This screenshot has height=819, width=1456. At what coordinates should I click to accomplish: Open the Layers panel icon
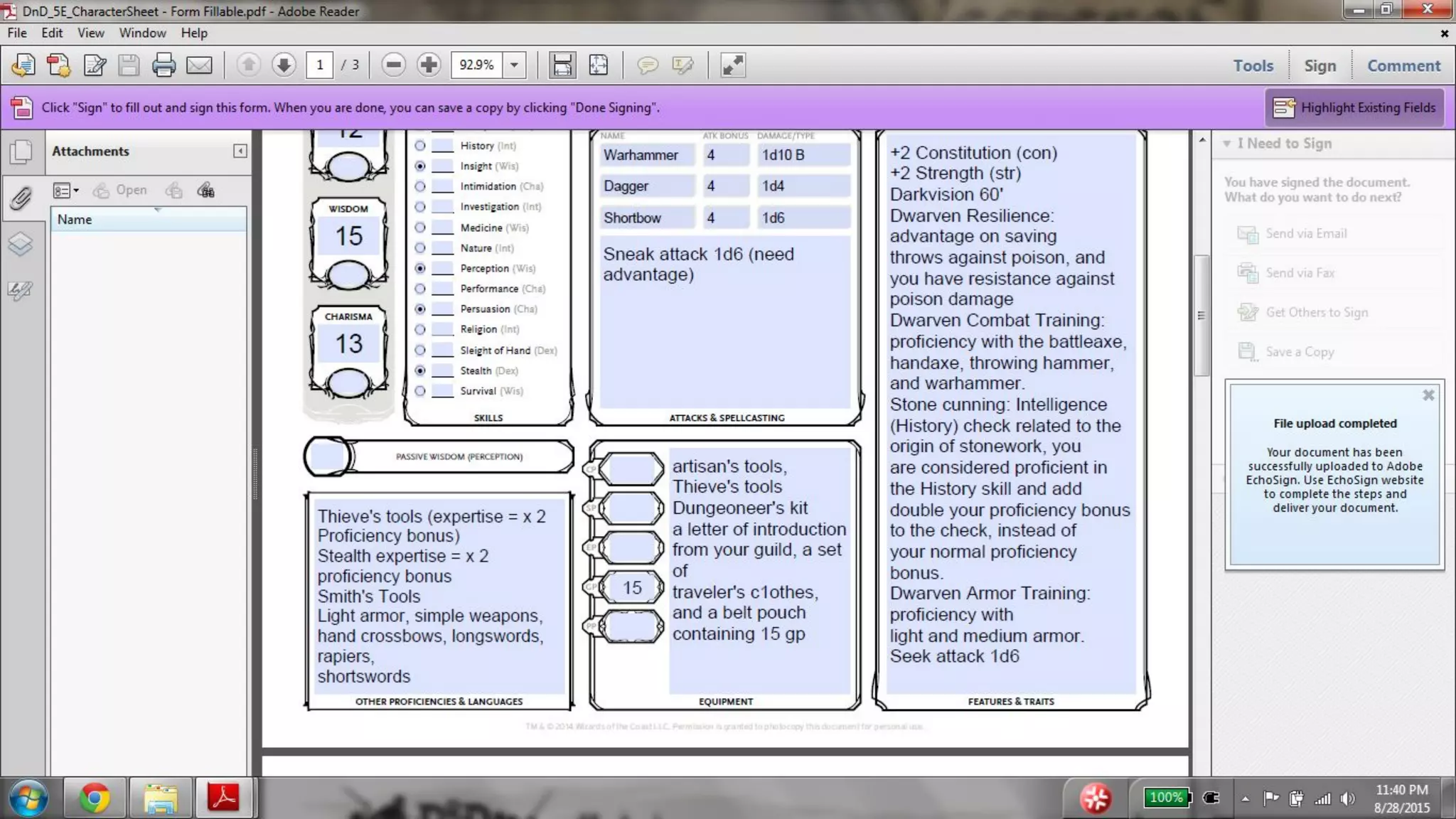[21, 245]
